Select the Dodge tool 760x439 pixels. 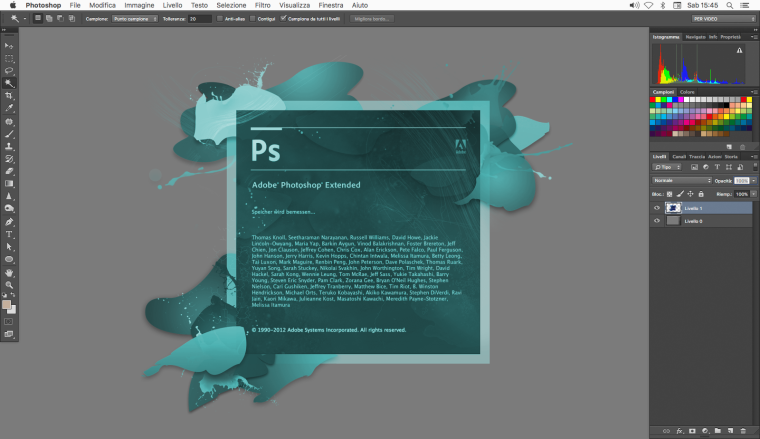9,209
